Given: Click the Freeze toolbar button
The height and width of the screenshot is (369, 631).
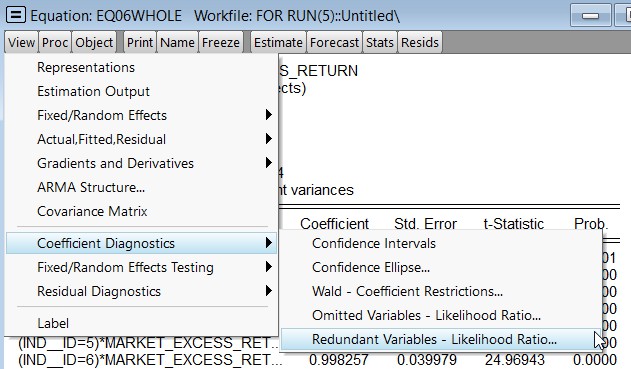Looking at the screenshot, I should point(221,42).
